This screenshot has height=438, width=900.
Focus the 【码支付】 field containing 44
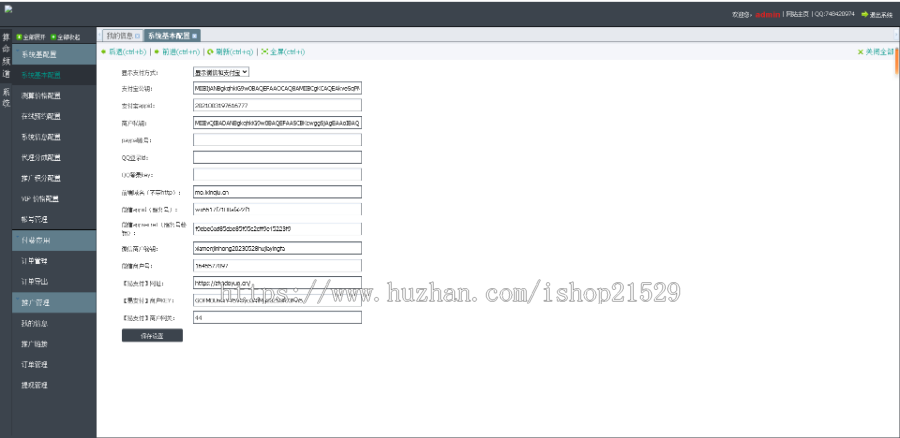277,317
